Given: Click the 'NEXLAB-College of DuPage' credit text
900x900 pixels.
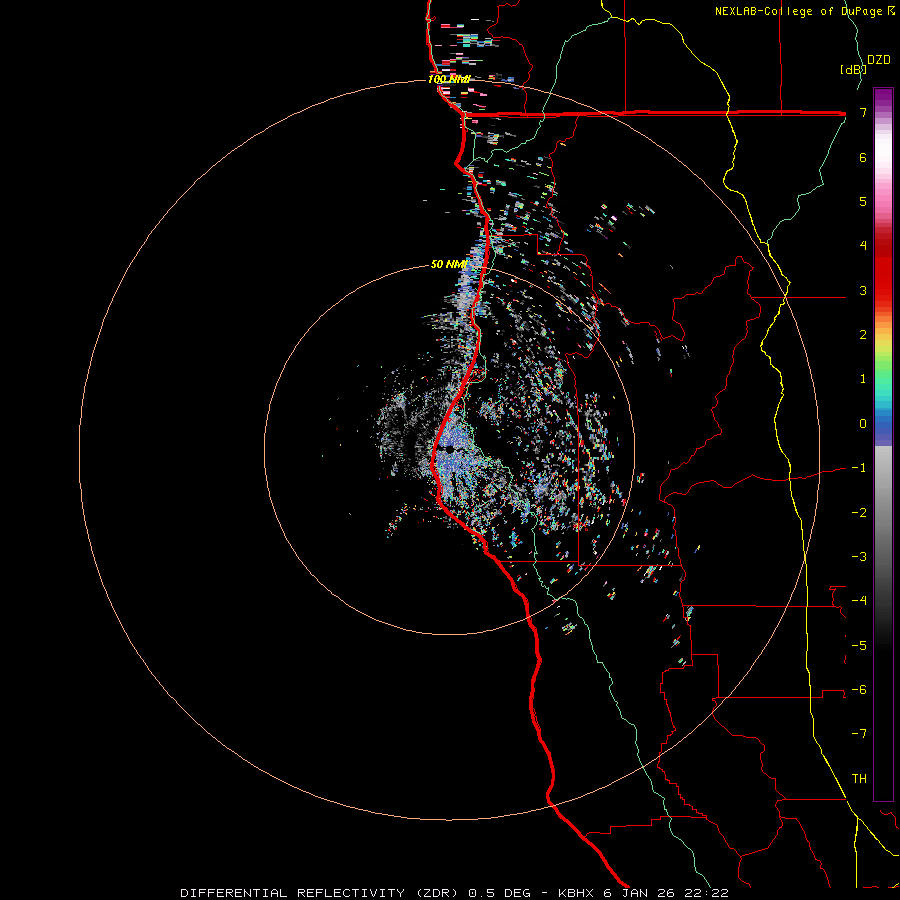Looking at the screenshot, I should [799, 11].
